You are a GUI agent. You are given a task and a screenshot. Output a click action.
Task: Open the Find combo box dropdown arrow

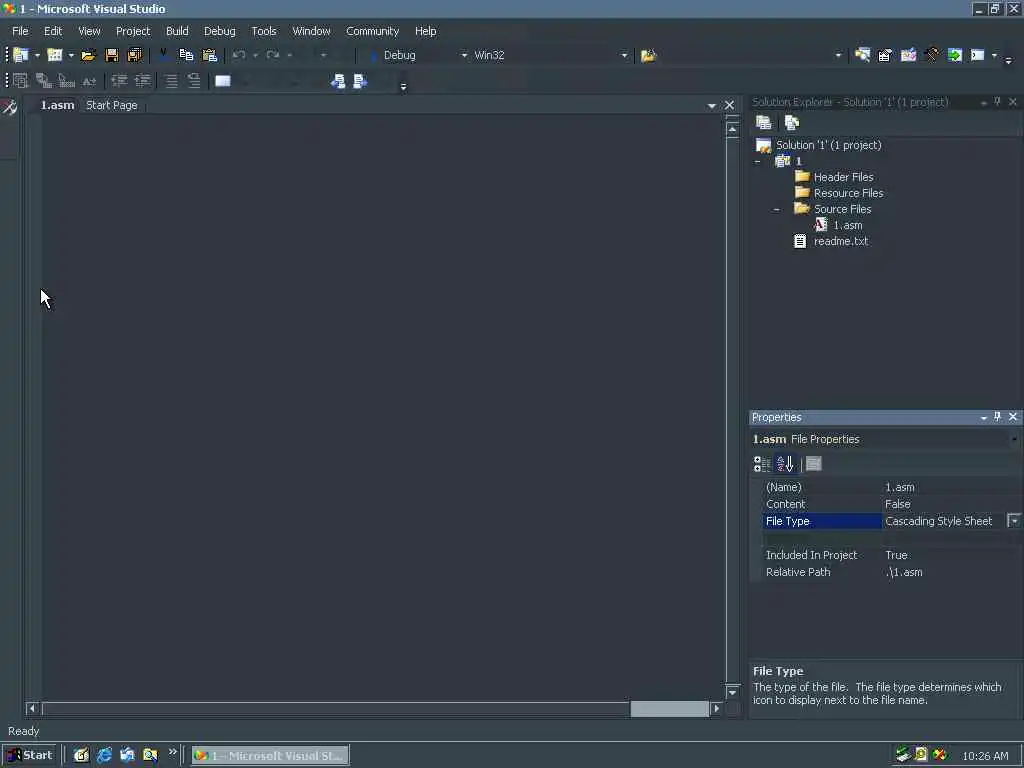tap(839, 56)
